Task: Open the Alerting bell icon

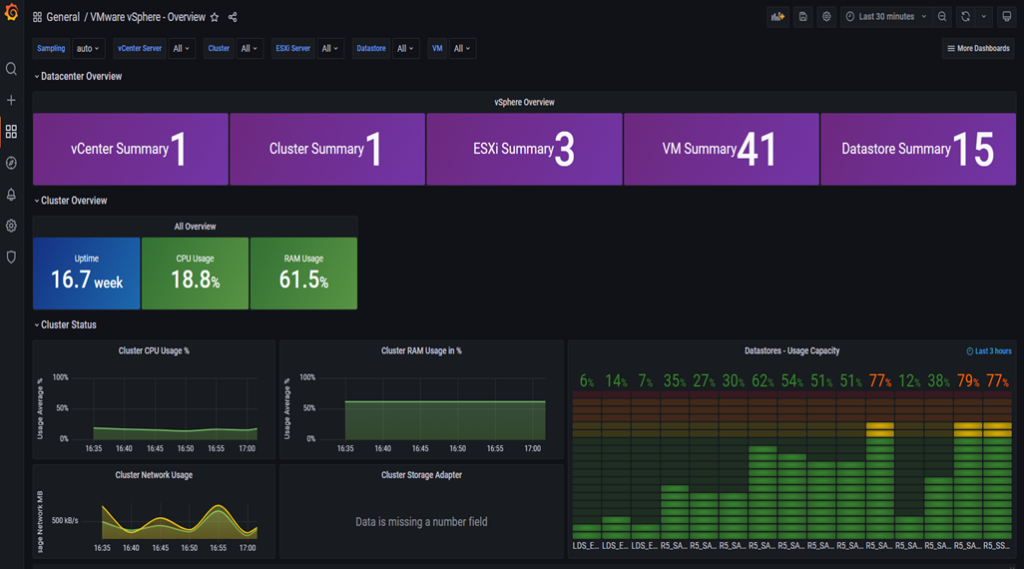Action: pos(11,194)
